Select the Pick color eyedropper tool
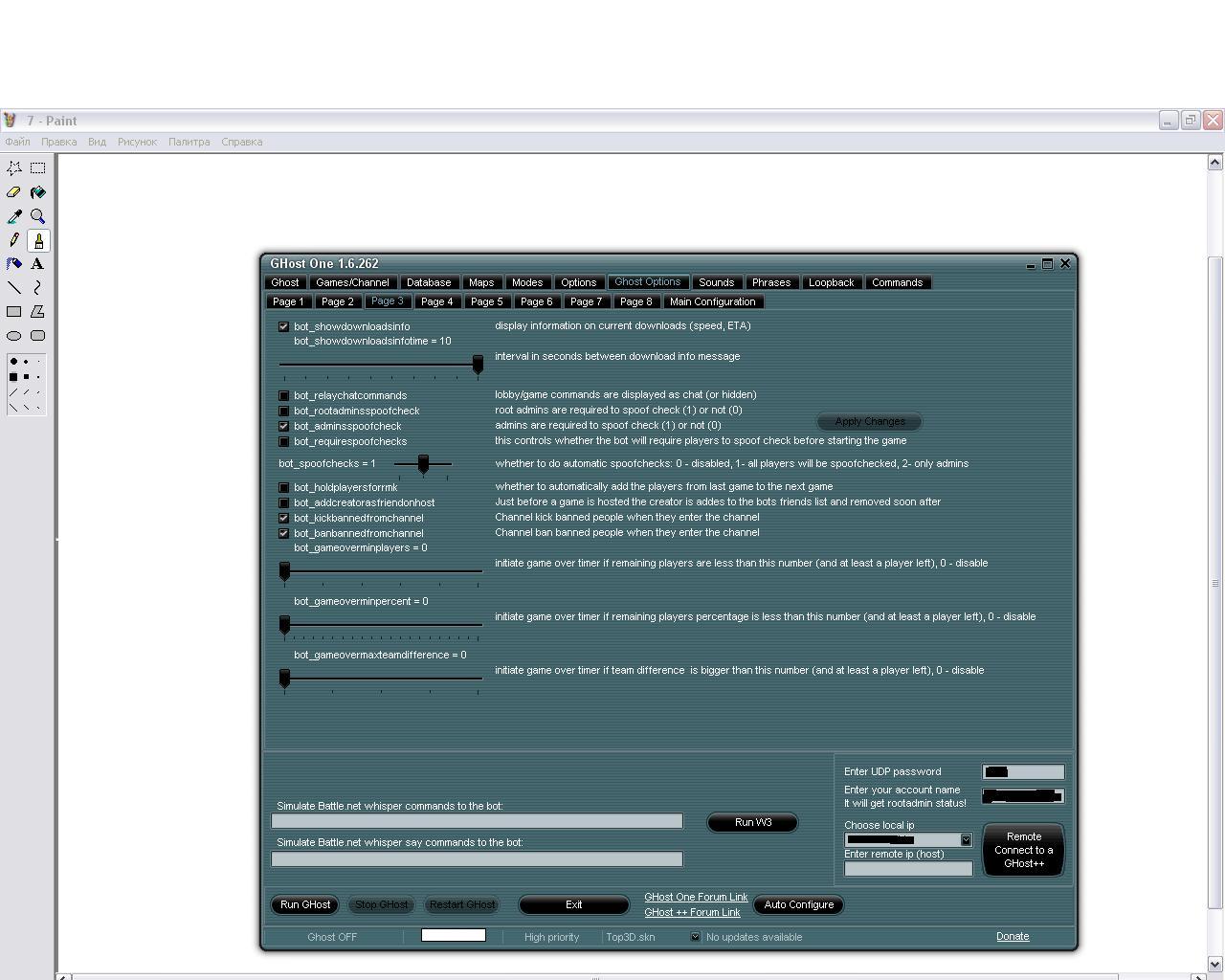This screenshot has height=980, width=1225. tap(14, 216)
